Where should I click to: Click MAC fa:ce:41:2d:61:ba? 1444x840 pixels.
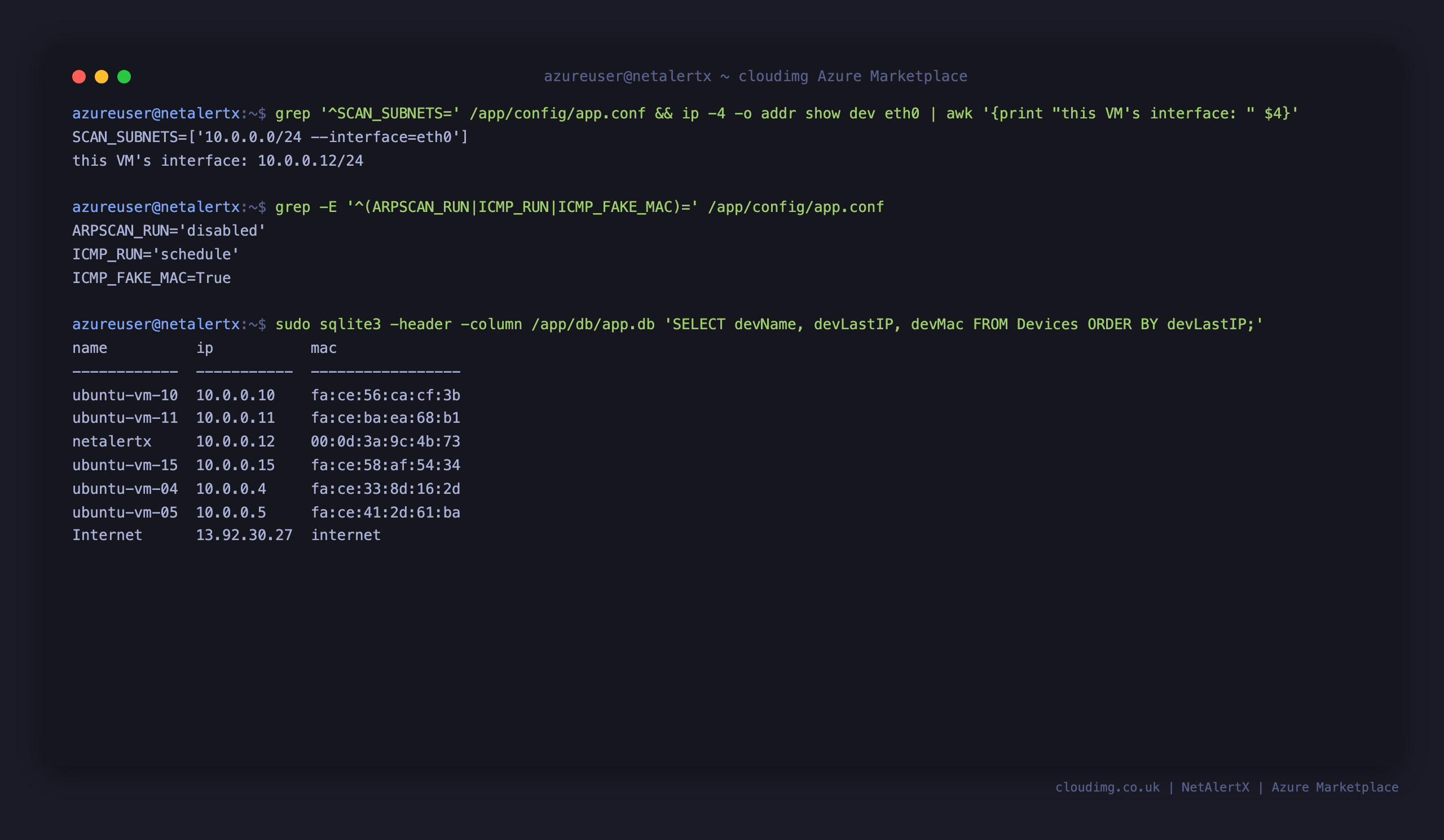coord(386,512)
